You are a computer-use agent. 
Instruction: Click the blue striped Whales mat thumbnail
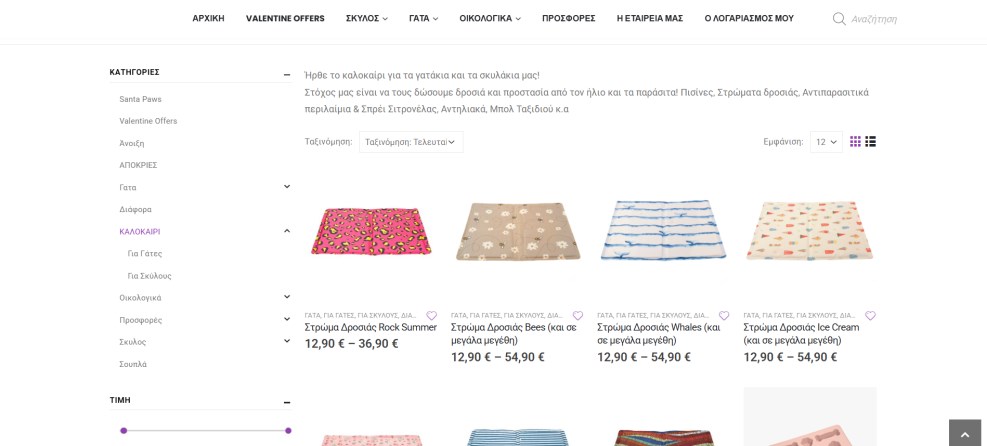point(663,230)
